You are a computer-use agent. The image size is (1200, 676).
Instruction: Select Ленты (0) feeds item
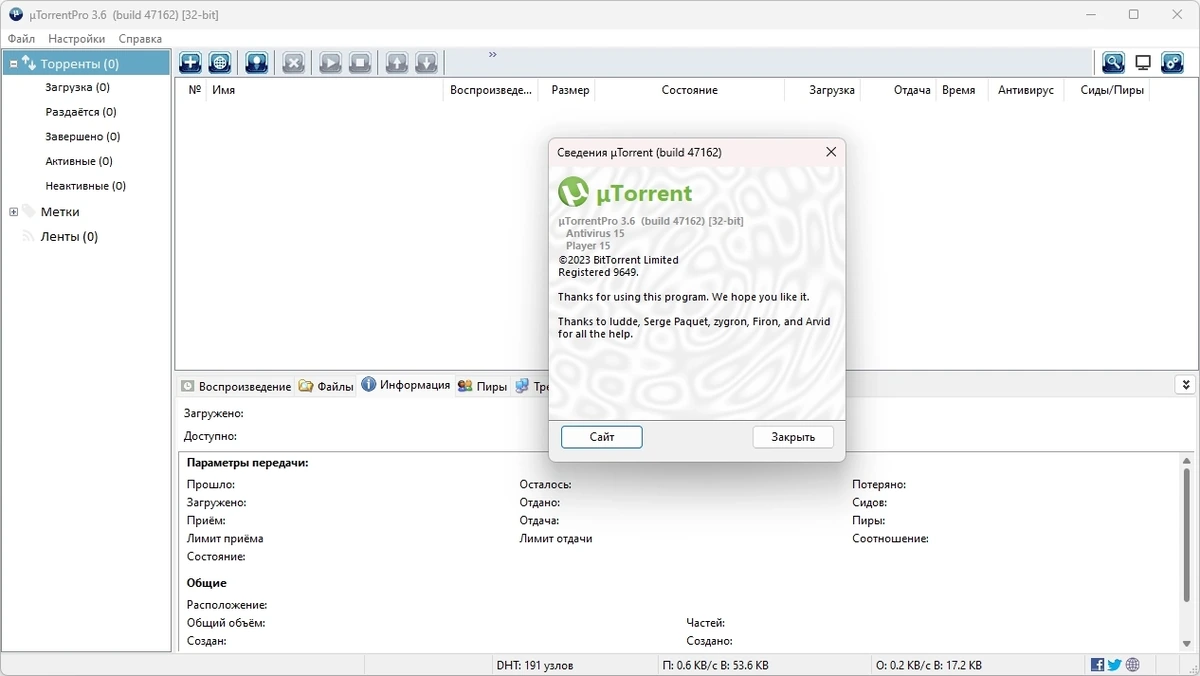[69, 237]
